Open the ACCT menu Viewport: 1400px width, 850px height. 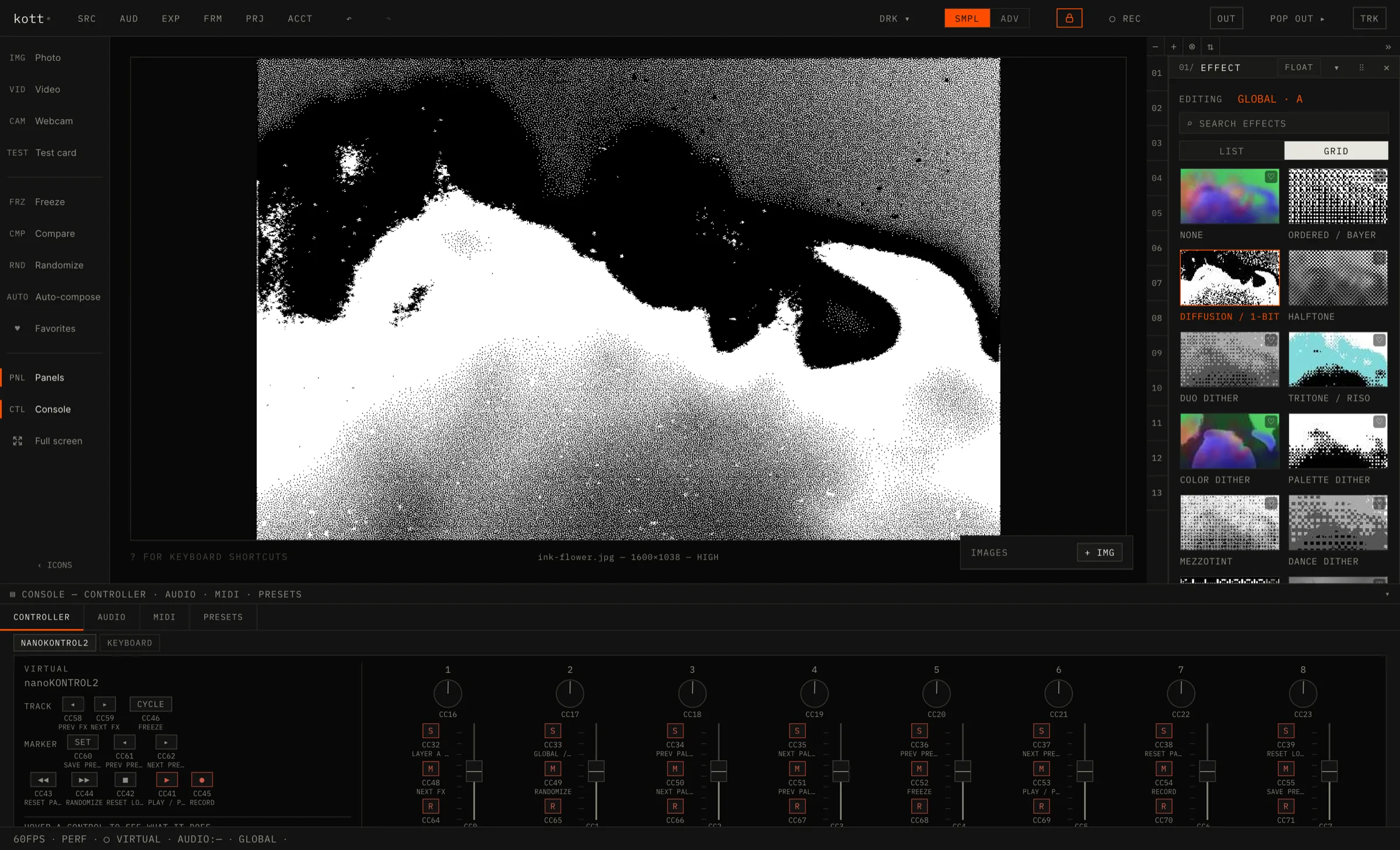pos(300,19)
